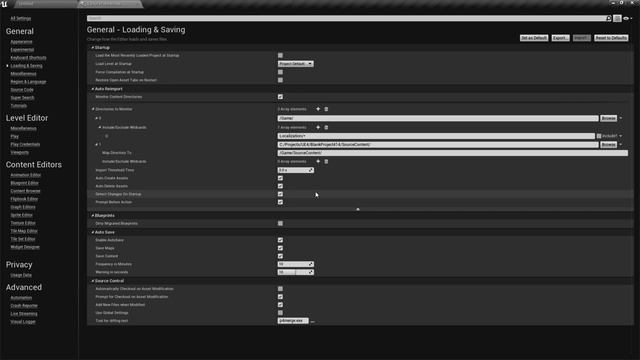Open the eye view options icon

coord(627,18)
